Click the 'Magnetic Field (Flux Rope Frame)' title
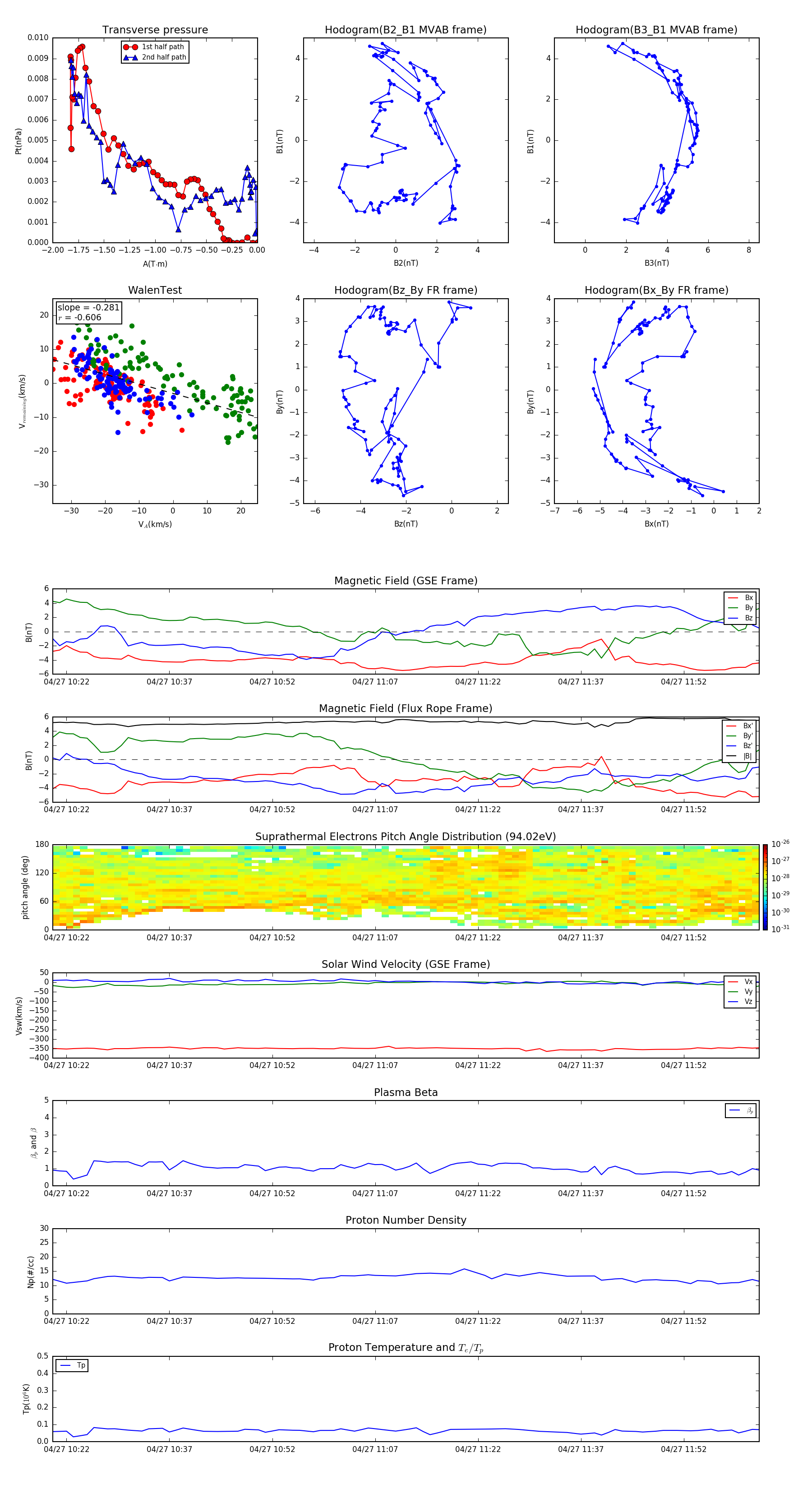812x1489 pixels. coord(406,709)
